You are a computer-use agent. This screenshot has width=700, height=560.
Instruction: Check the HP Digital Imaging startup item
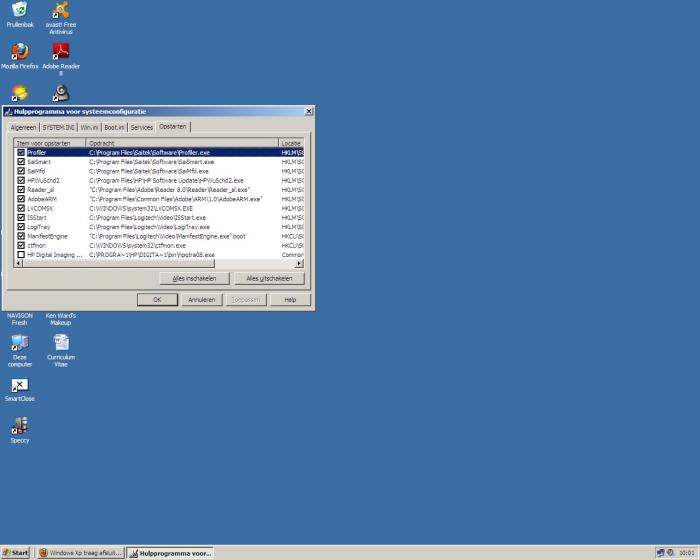(x=21, y=255)
